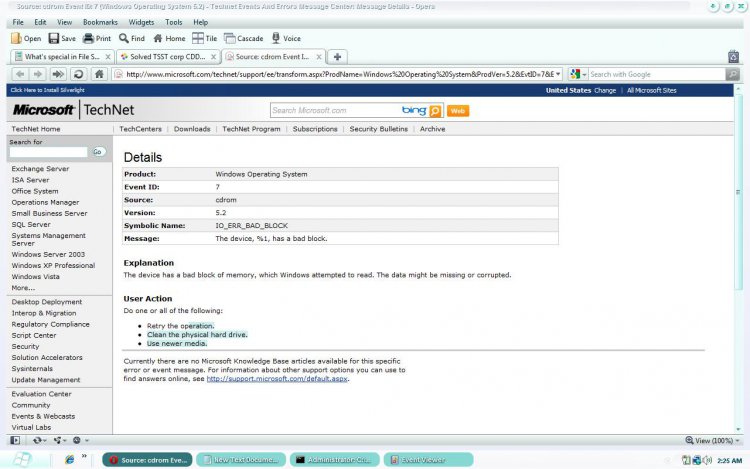Switch to "Solved TSST corp CDD..." tab
The width and height of the screenshot is (750, 469).
tap(168, 57)
